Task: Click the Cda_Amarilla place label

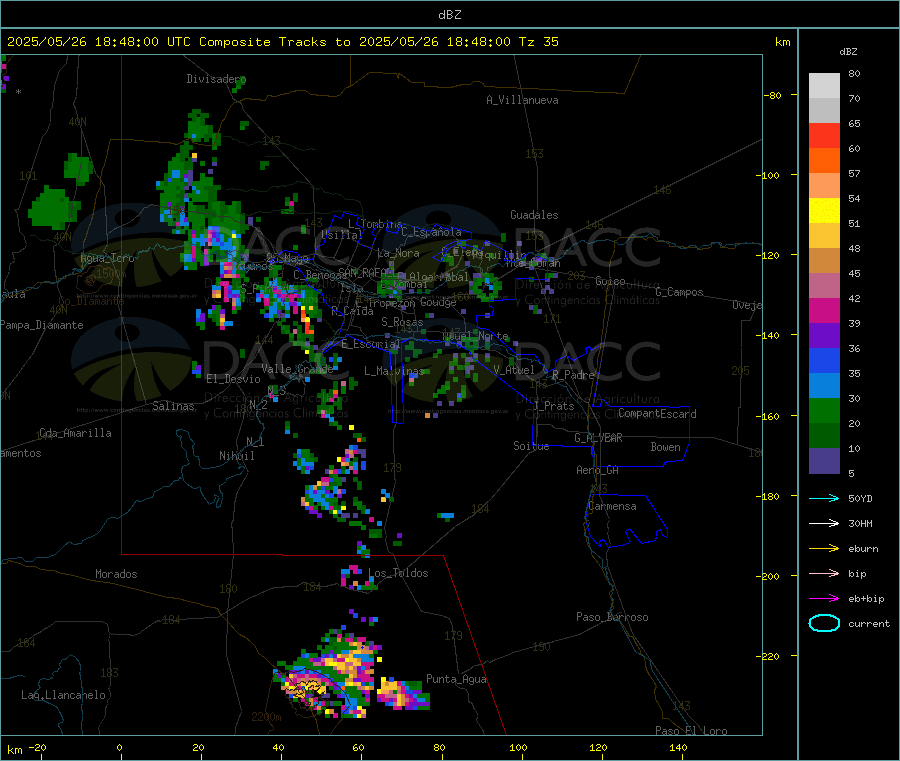Action: tap(75, 433)
